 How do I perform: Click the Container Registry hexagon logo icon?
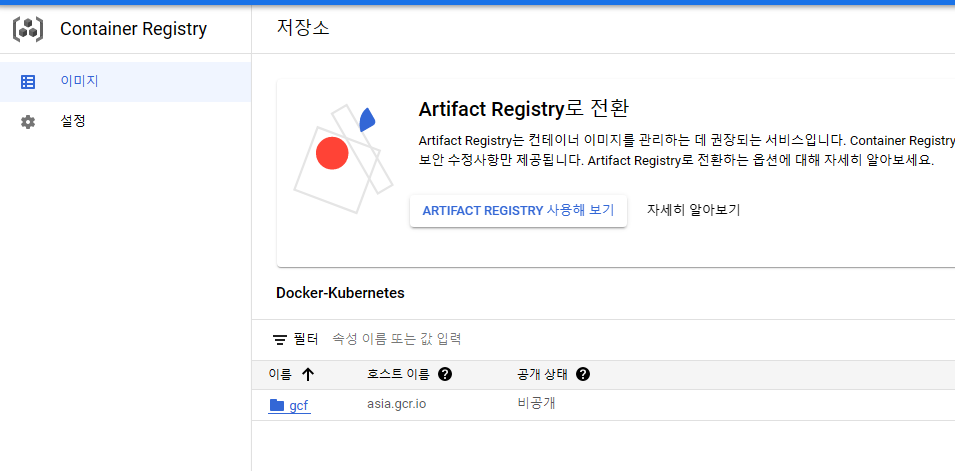click(28, 29)
